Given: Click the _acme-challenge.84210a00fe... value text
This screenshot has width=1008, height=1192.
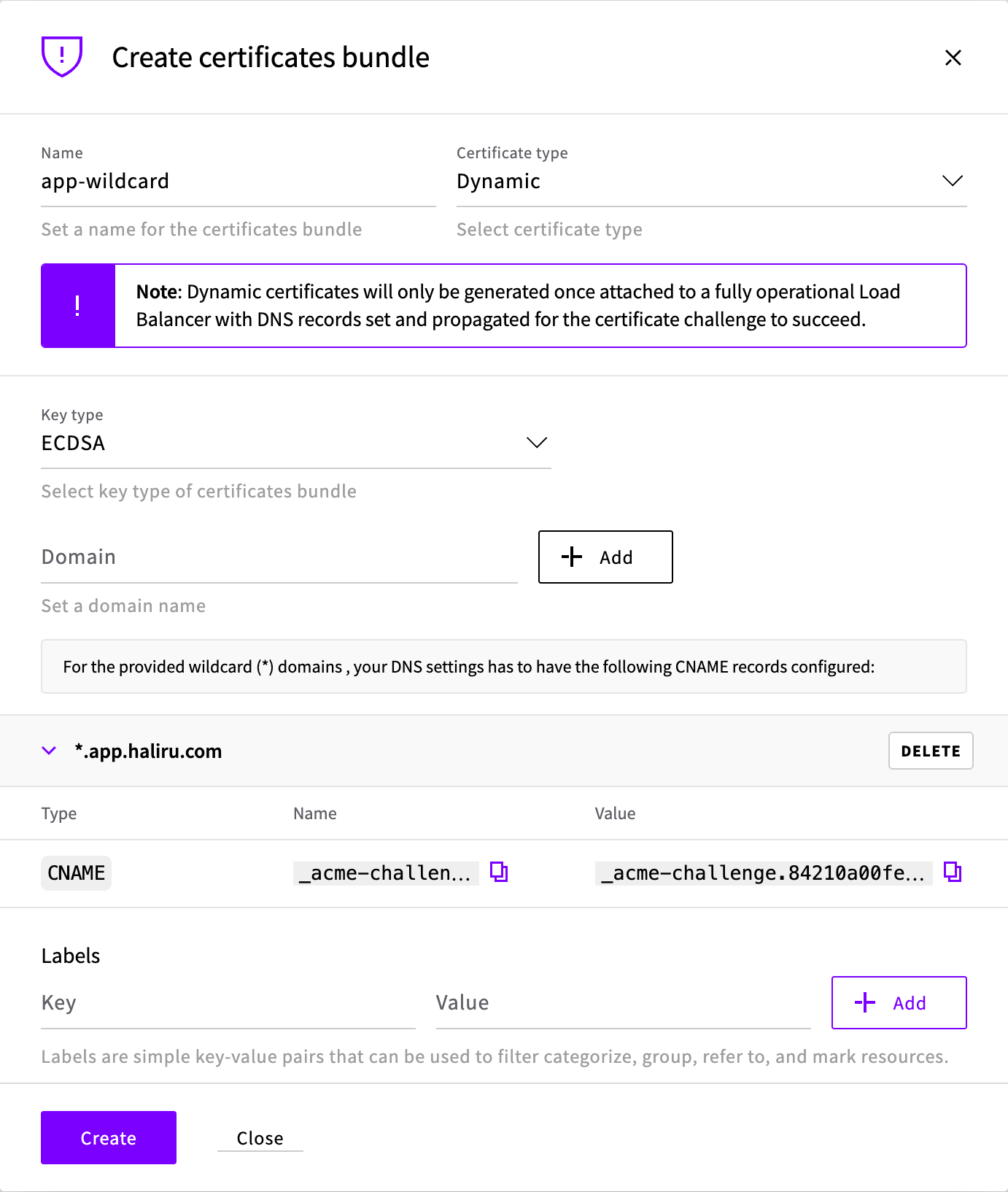Looking at the screenshot, I should [x=764, y=872].
